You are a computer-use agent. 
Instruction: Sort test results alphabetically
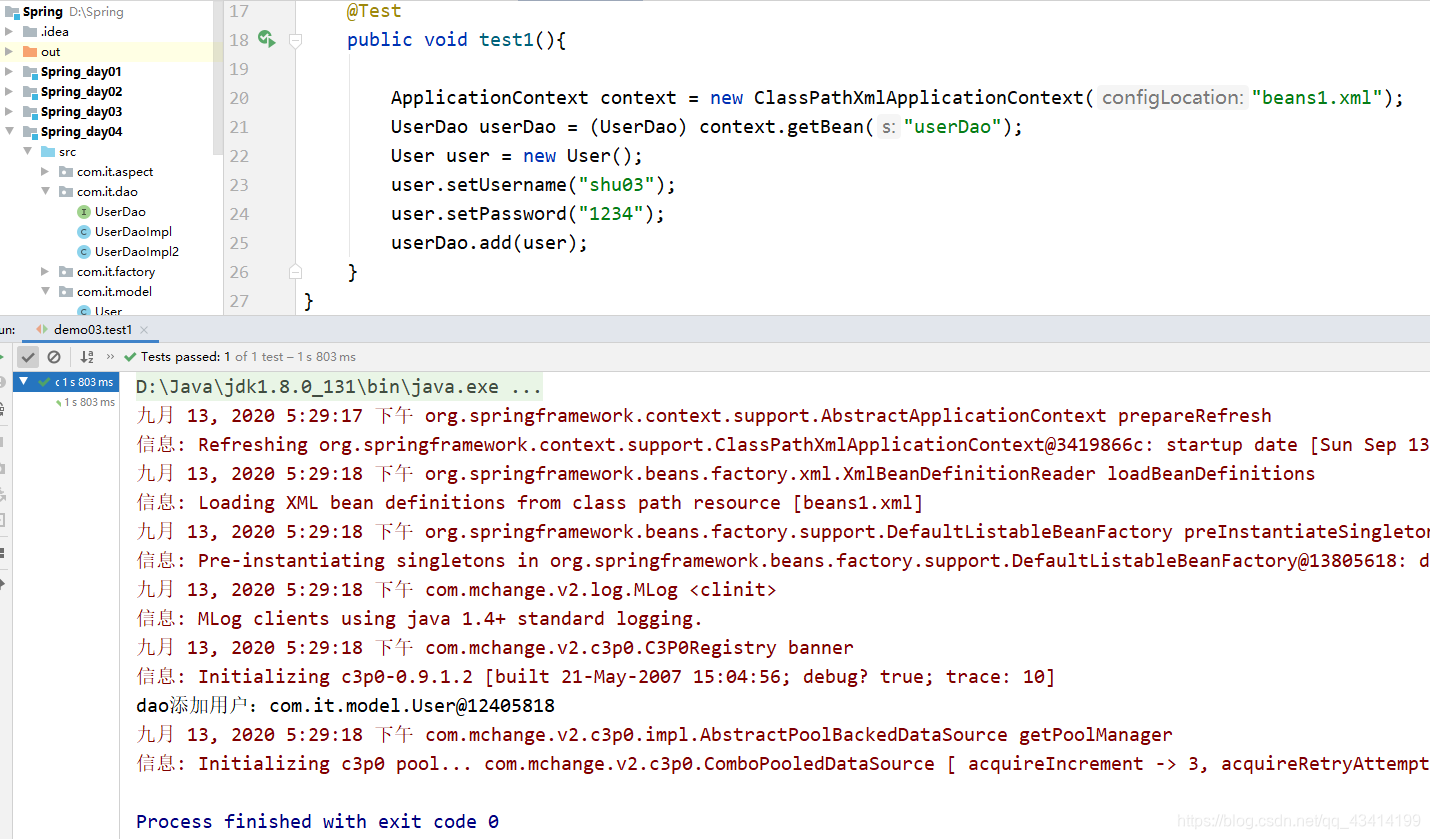coord(87,356)
